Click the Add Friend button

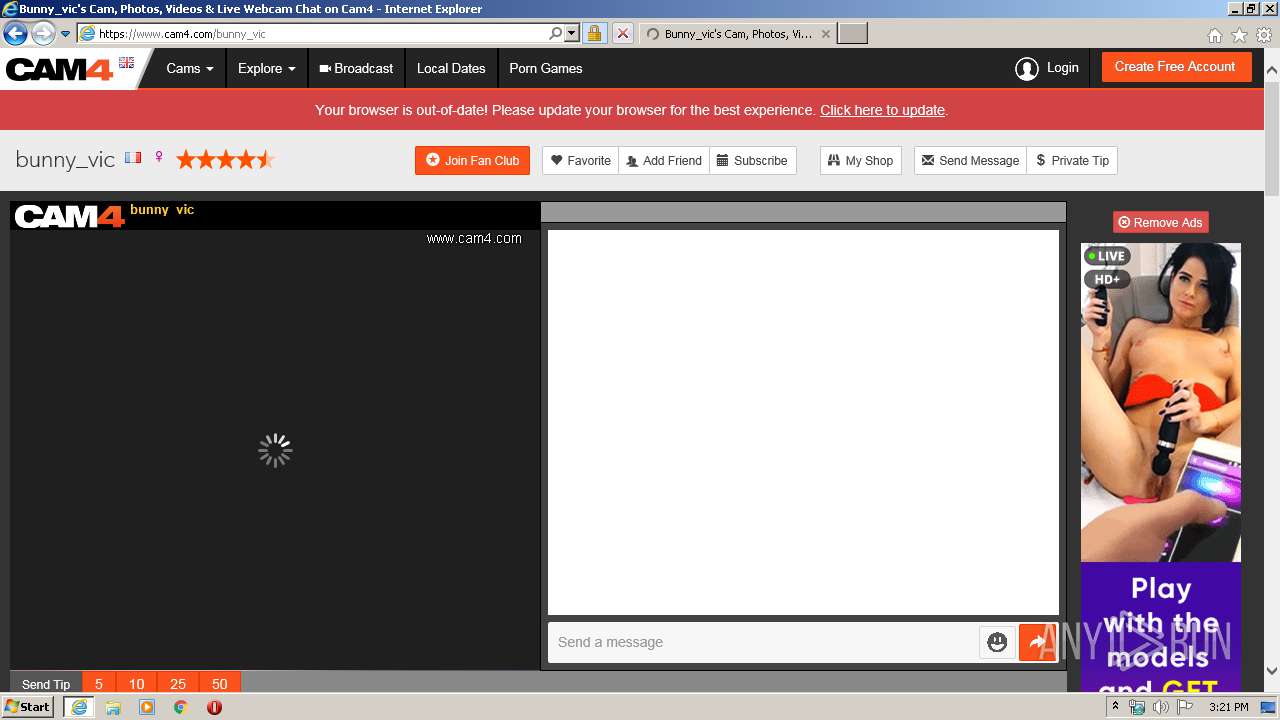664,160
